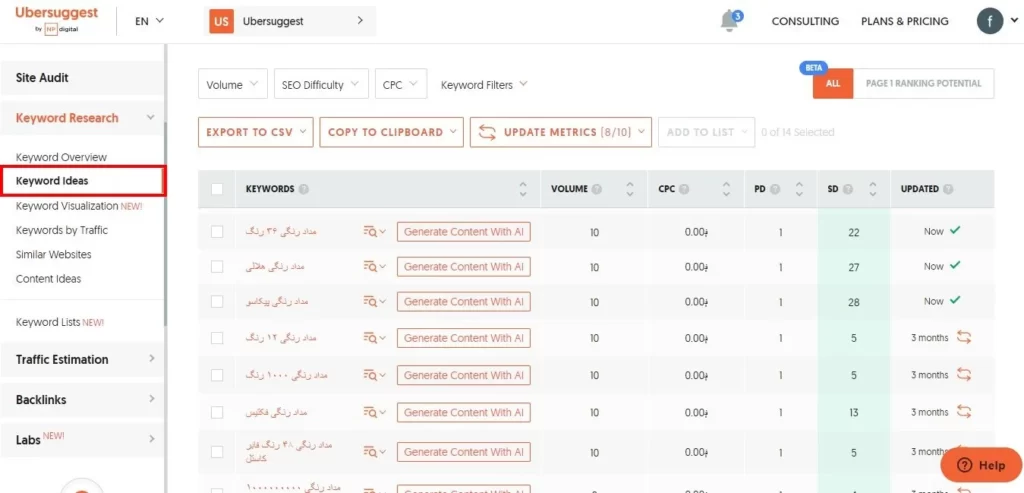Screen dimensions: 1024x493
Task: Click the sidebar vertical scrollbar
Action: point(165,222)
